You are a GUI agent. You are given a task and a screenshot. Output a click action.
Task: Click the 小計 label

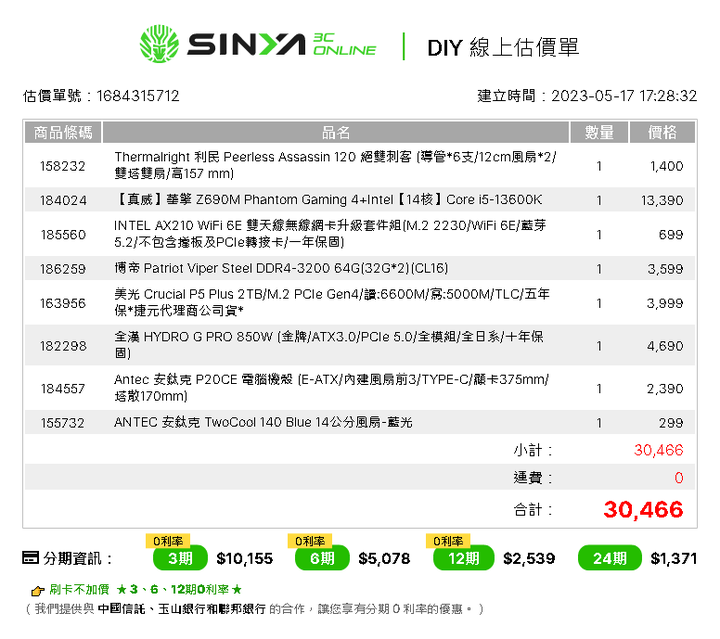click(x=533, y=450)
